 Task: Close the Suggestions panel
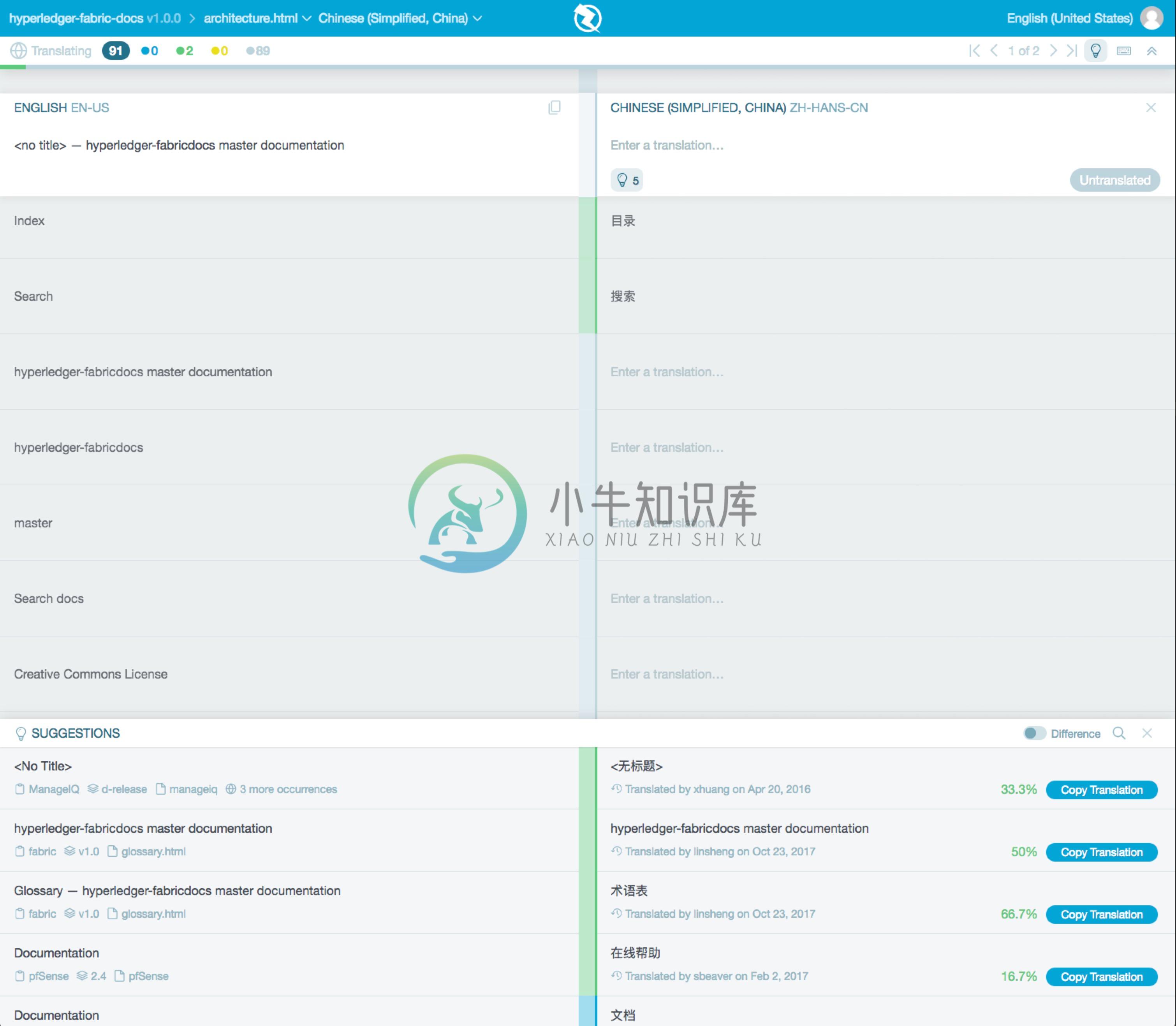1147,733
